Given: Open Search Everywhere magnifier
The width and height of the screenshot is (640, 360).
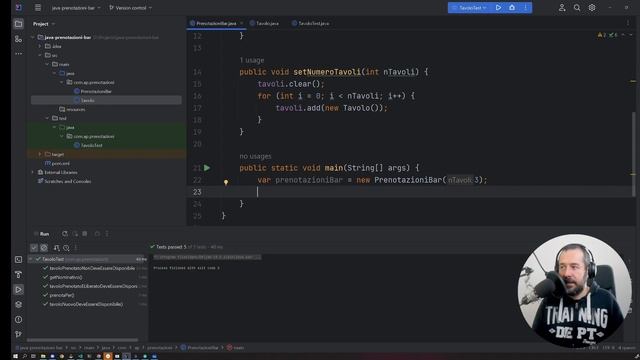Looking at the screenshot, I should click(577, 7).
